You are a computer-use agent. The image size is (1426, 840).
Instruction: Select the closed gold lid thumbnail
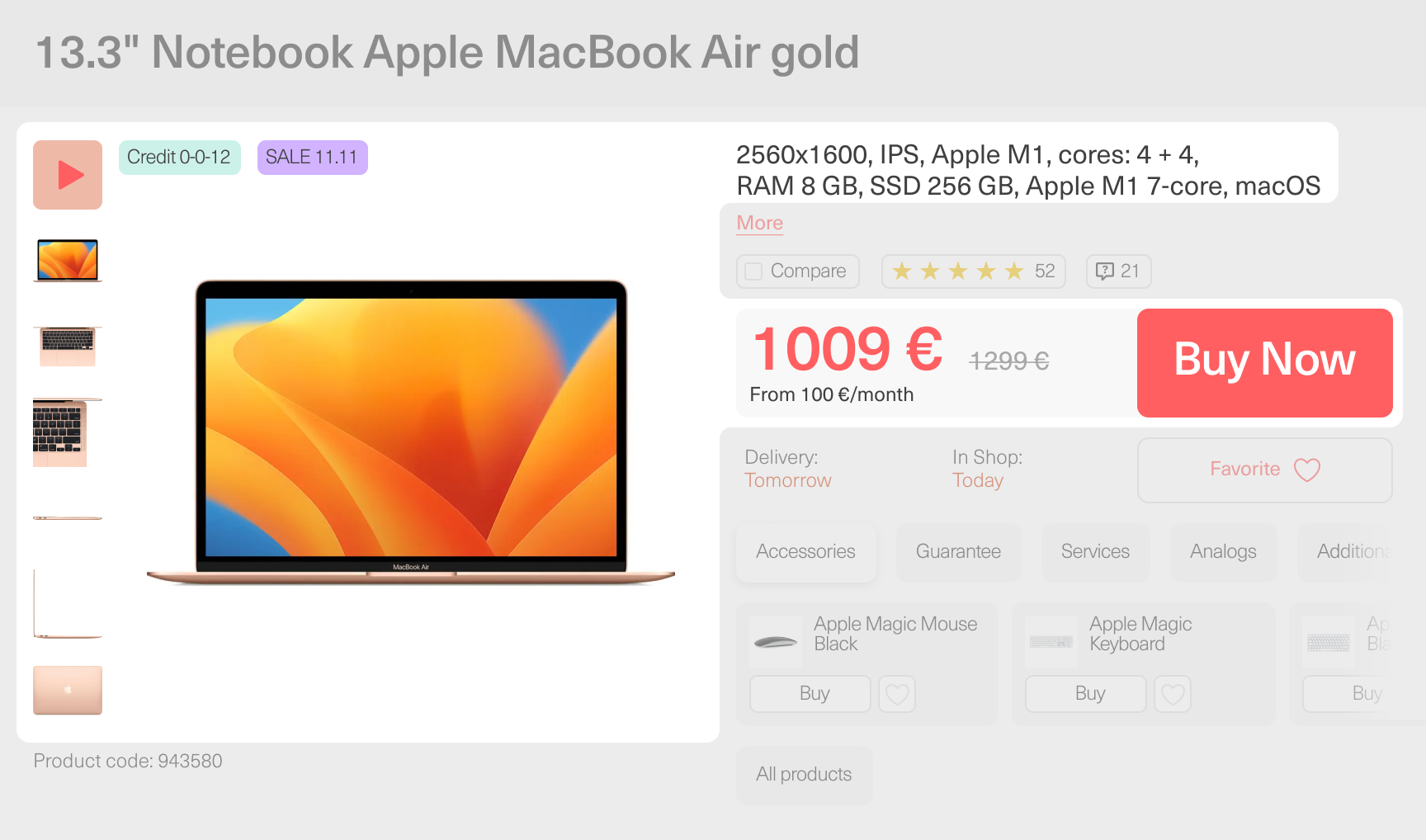[x=68, y=690]
